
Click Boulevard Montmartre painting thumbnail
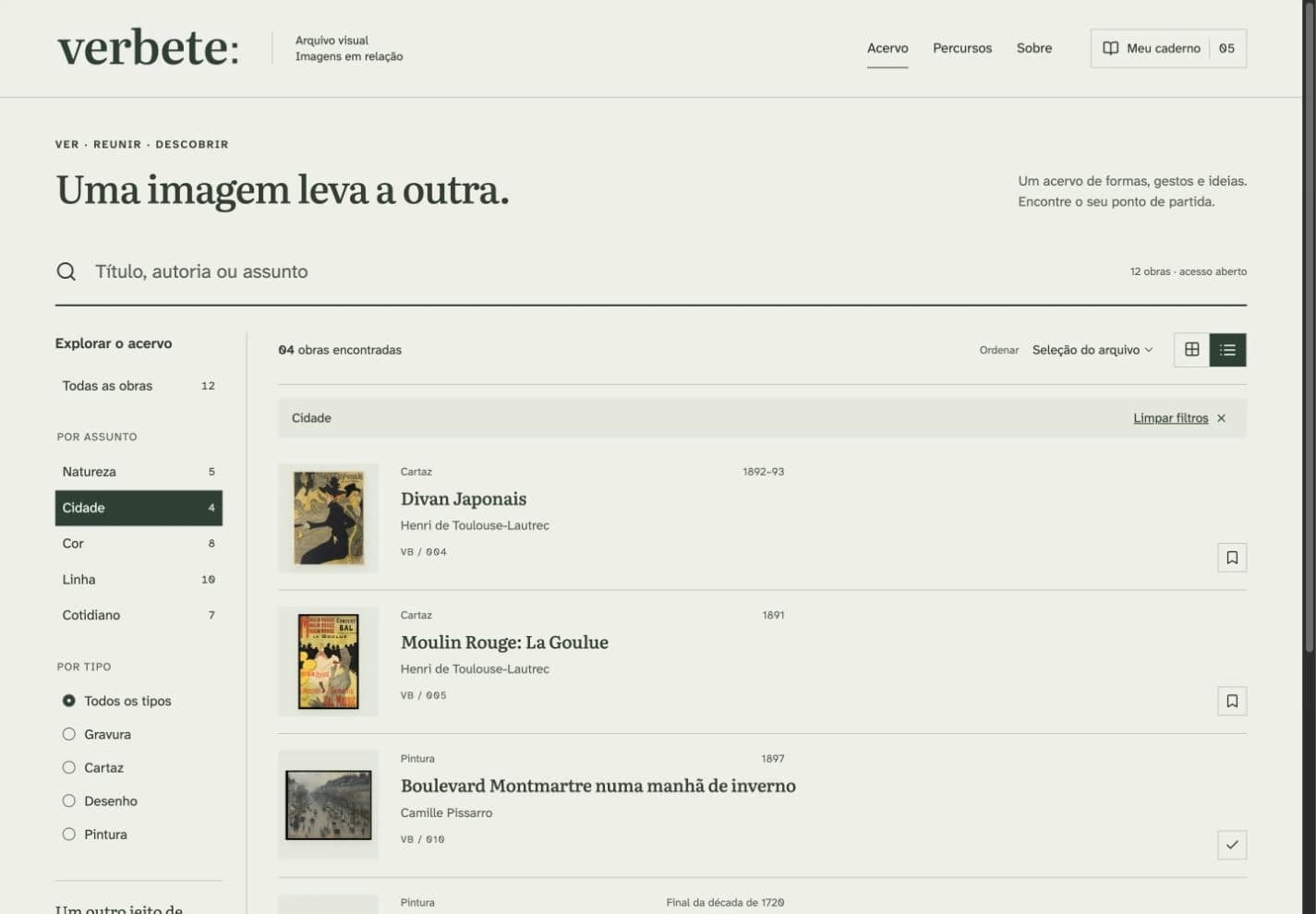(x=329, y=805)
